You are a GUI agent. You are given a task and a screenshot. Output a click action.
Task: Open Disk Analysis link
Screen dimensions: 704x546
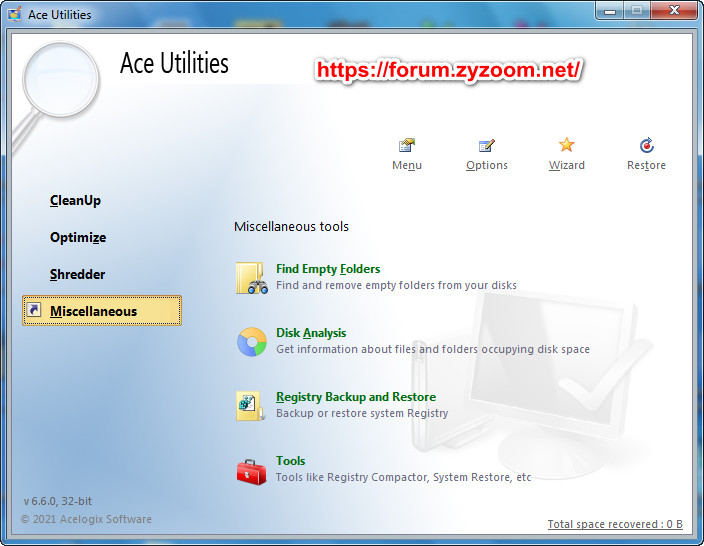[311, 333]
